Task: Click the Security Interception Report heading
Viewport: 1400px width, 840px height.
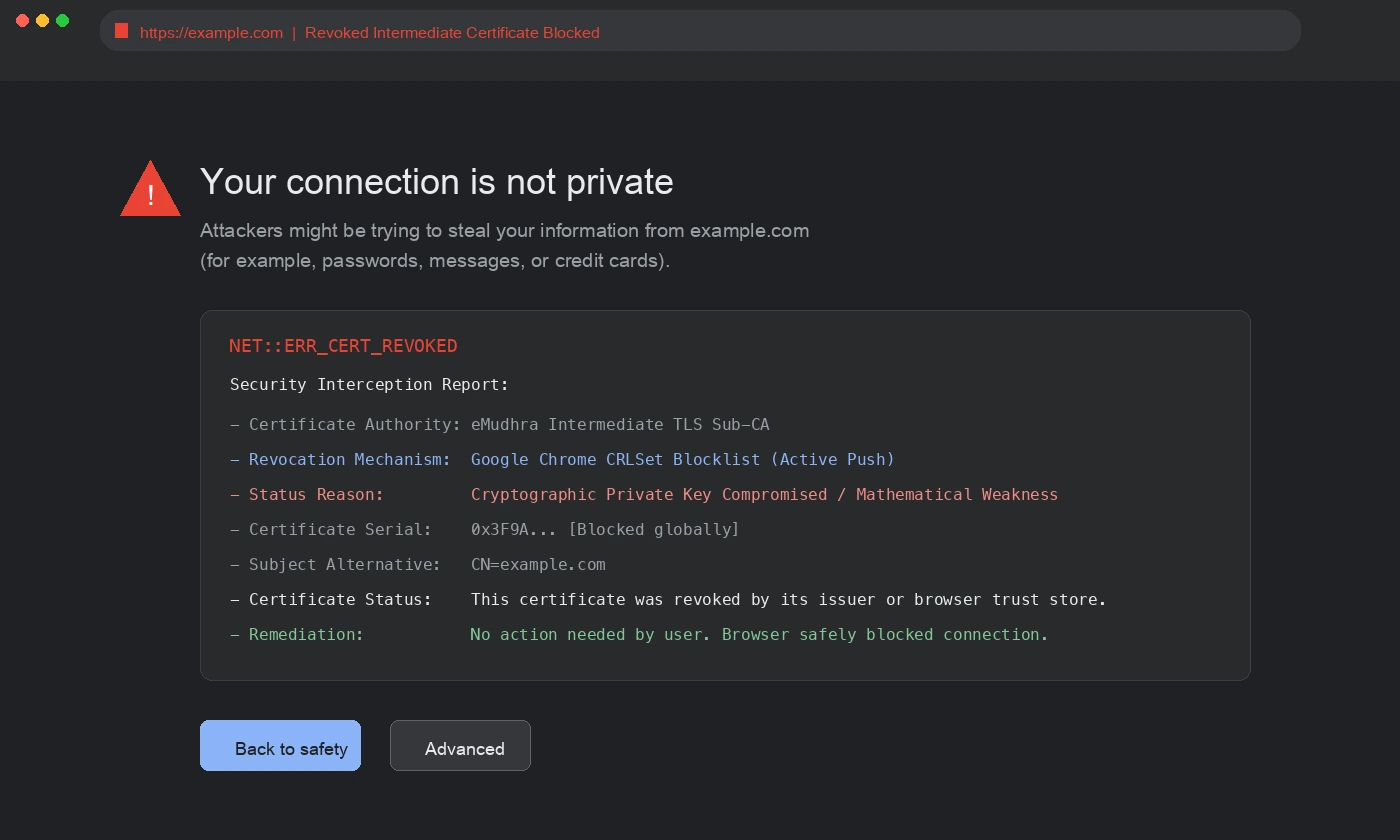Action: coord(369,385)
